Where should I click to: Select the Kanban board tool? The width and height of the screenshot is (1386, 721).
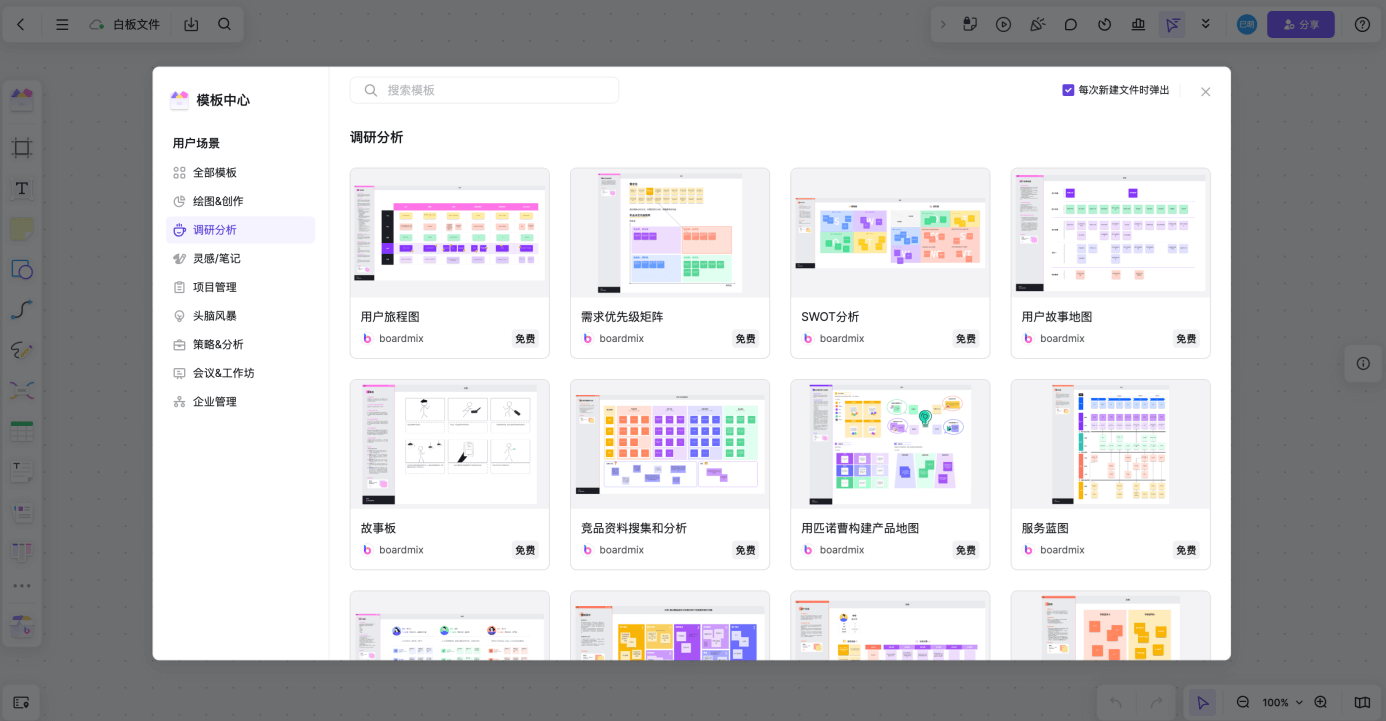pyautogui.click(x=22, y=551)
